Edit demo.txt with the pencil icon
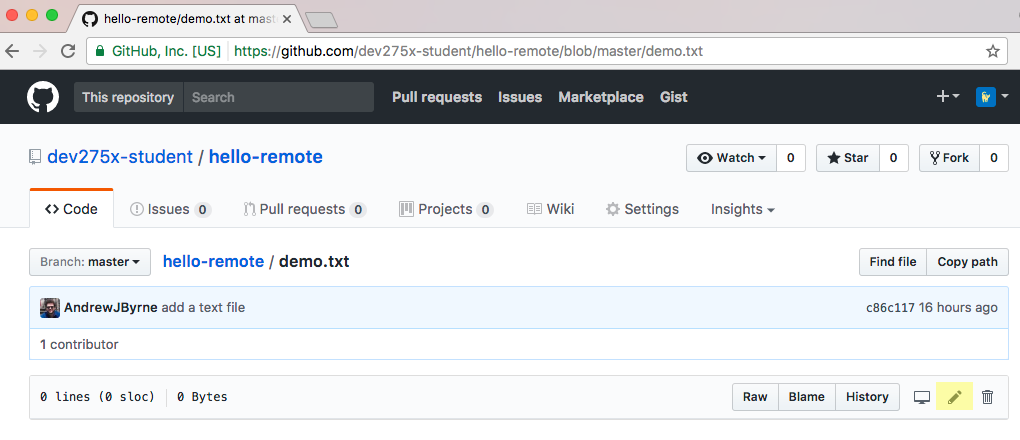The width and height of the screenshot is (1020, 440). [x=954, y=396]
